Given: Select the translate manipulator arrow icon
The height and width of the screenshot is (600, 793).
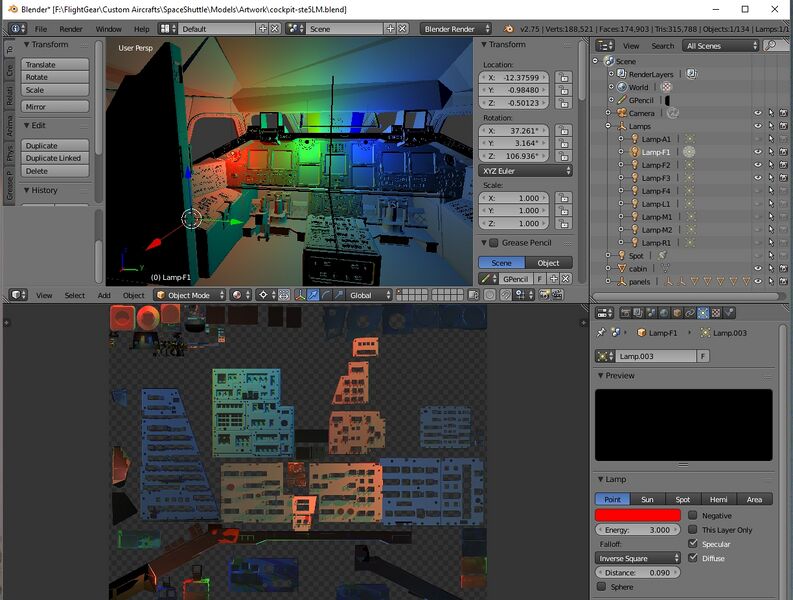Looking at the screenshot, I should (x=314, y=295).
